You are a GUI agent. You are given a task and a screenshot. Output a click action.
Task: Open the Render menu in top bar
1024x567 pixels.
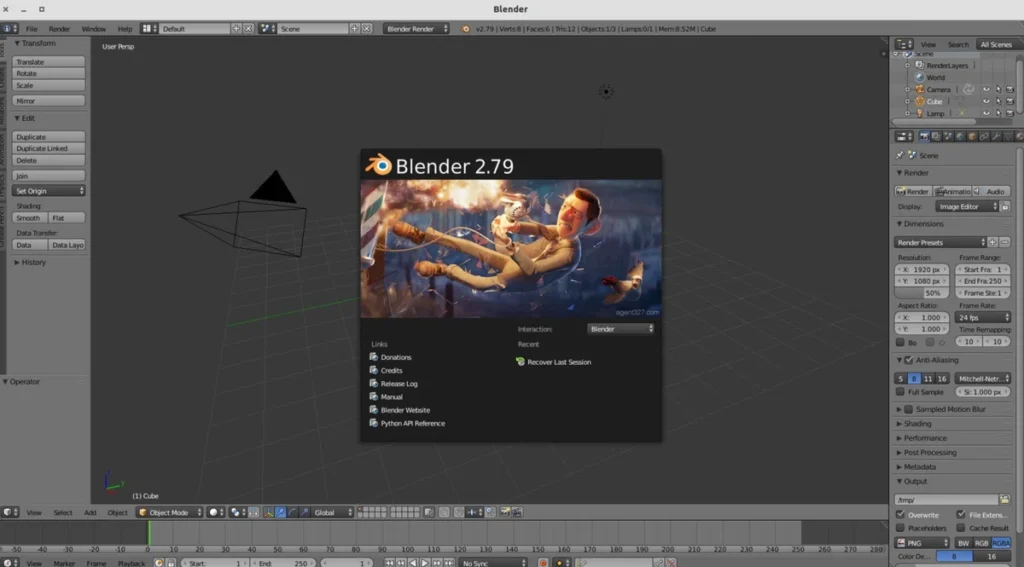click(59, 29)
